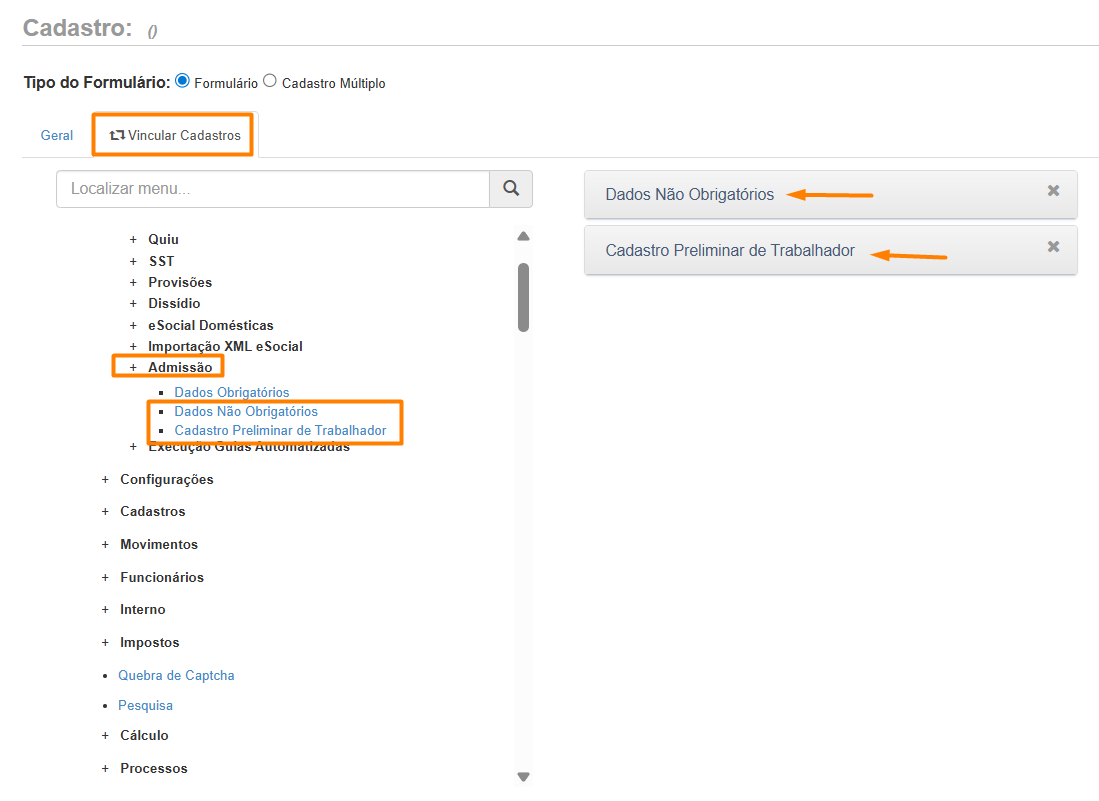Open the Dados Obrigatórios link
Image resolution: width=1099 pixels, height=801 pixels.
point(231,392)
